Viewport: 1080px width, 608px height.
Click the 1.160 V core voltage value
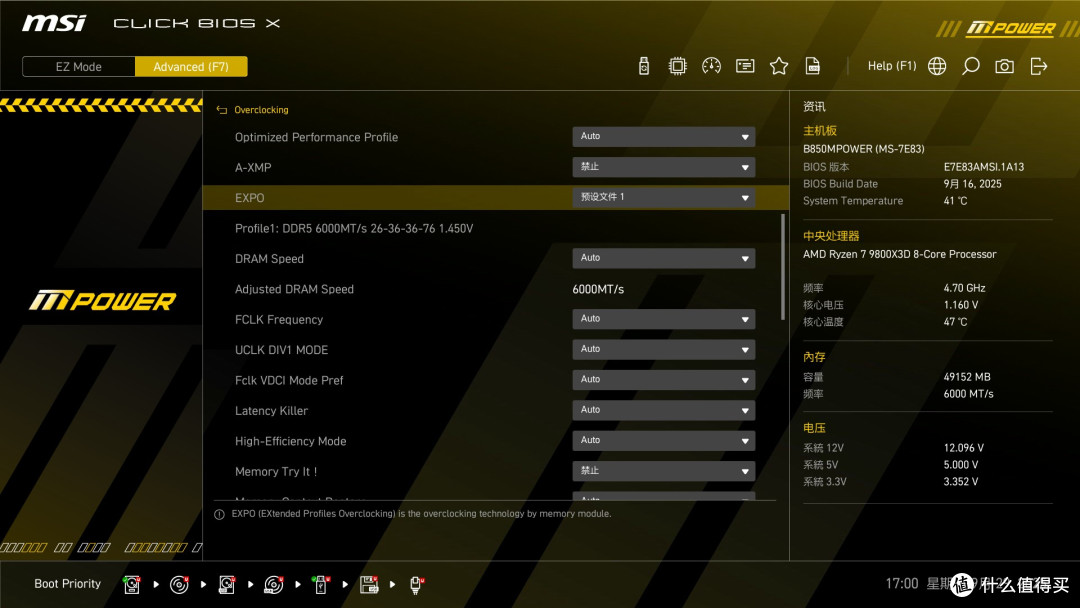961,305
